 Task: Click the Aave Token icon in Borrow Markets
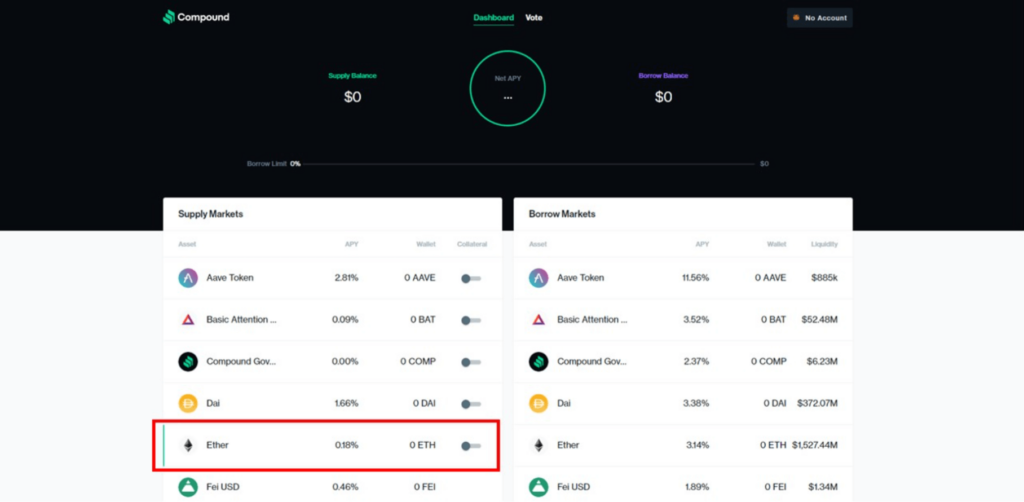(x=539, y=278)
